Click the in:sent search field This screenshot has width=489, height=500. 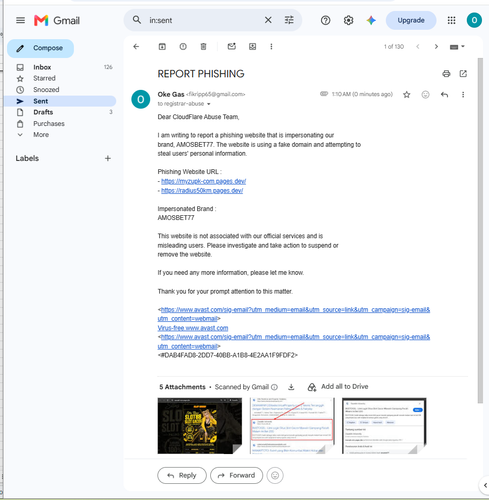(x=203, y=20)
